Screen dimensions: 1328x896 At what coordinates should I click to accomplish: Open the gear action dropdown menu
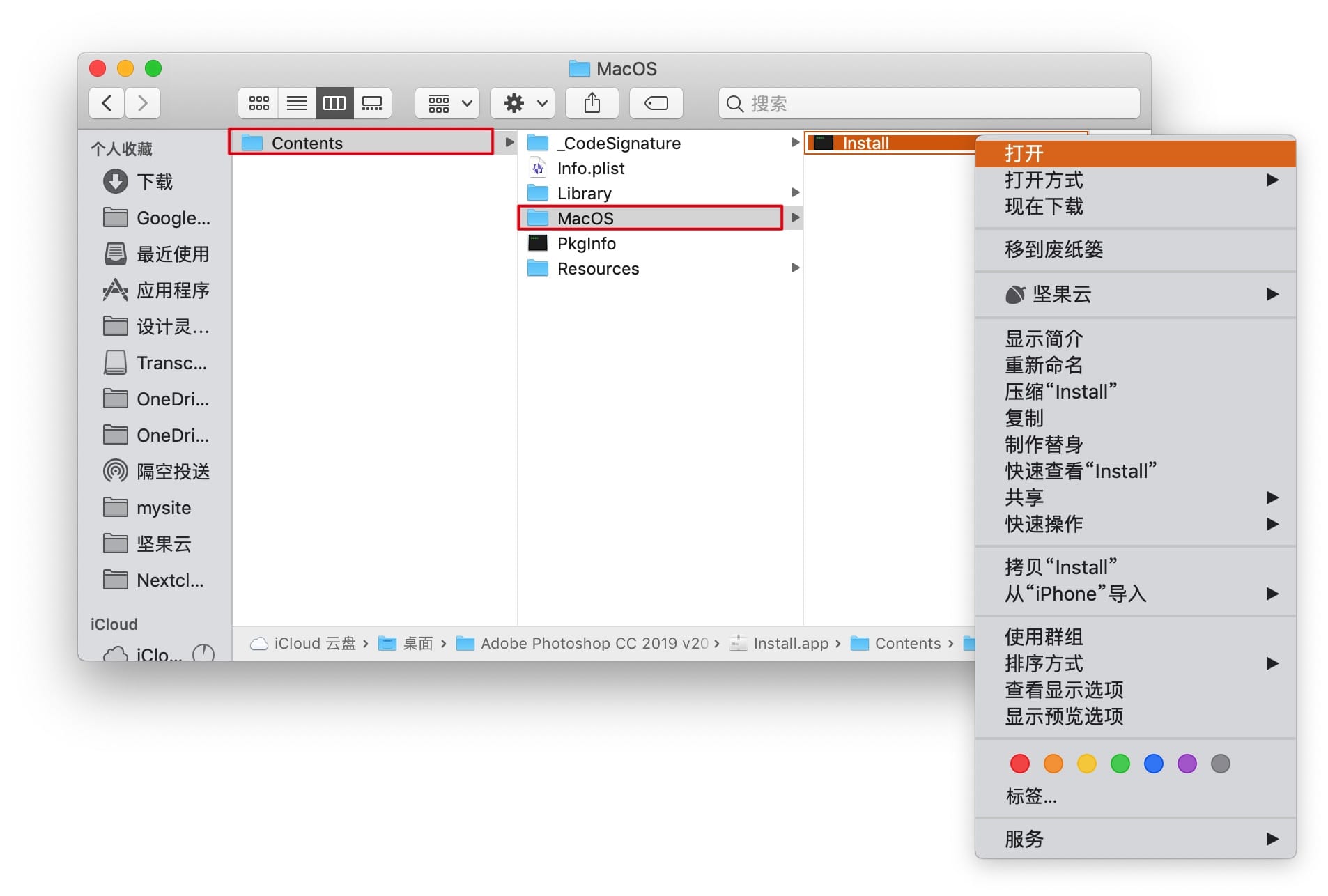click(x=523, y=104)
